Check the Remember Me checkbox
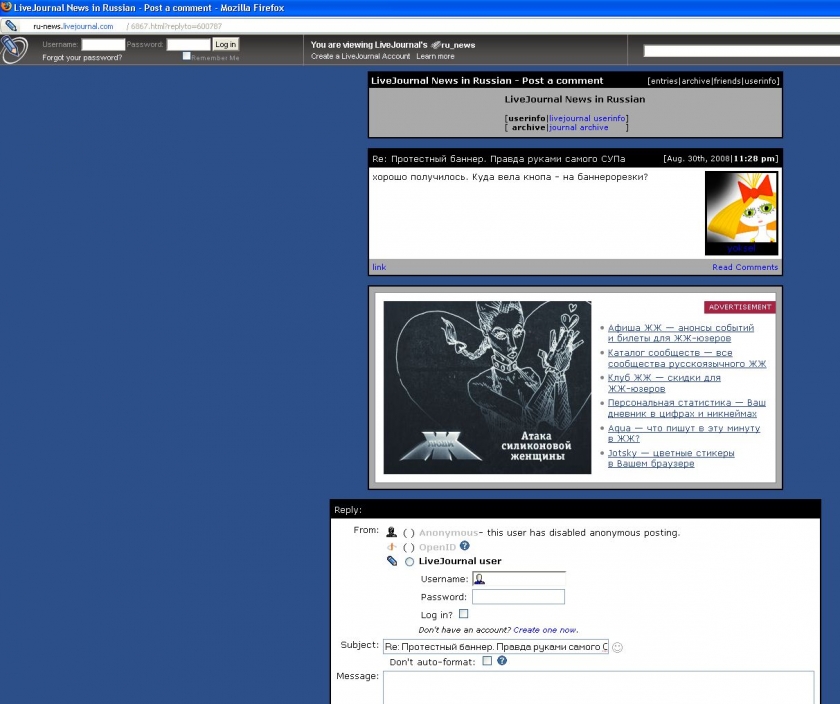 click(x=186, y=56)
